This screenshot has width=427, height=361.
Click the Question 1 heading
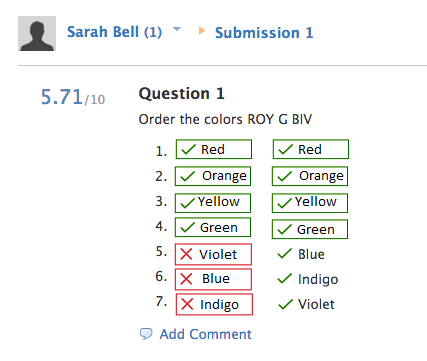181,94
